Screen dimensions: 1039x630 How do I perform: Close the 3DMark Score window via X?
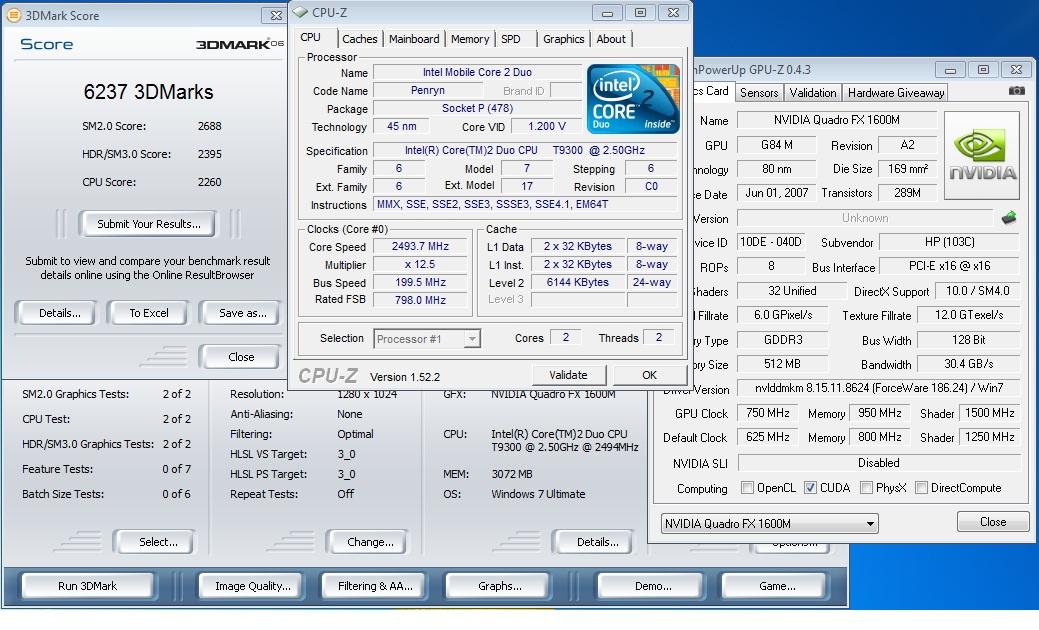click(x=276, y=15)
